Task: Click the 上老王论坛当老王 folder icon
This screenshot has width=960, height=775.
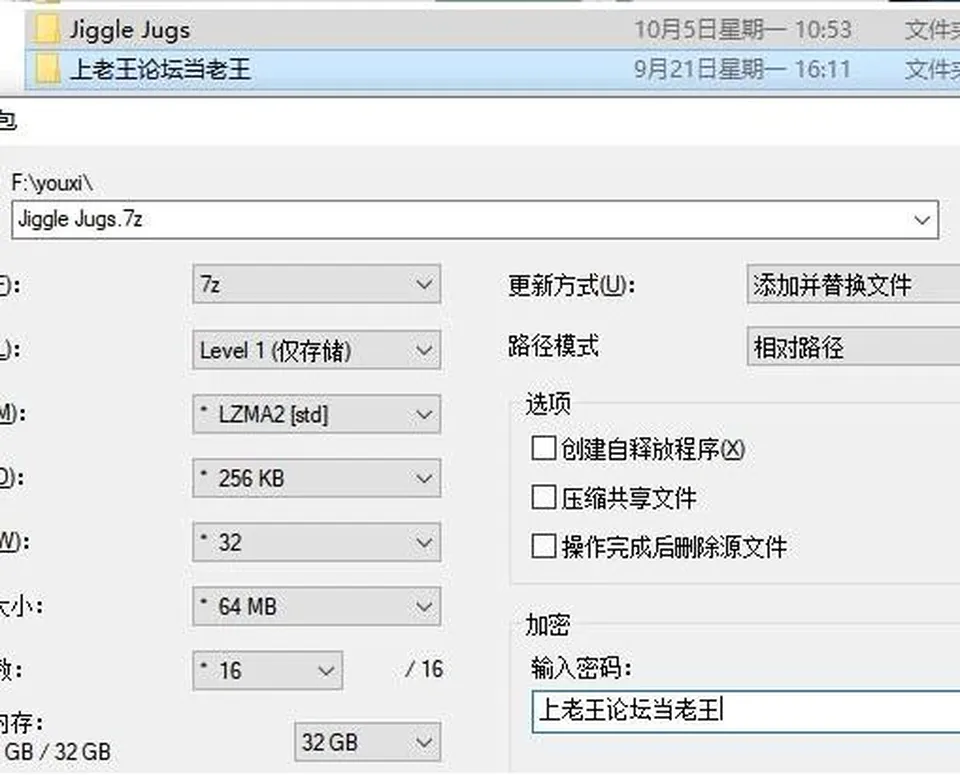Action: [47, 68]
